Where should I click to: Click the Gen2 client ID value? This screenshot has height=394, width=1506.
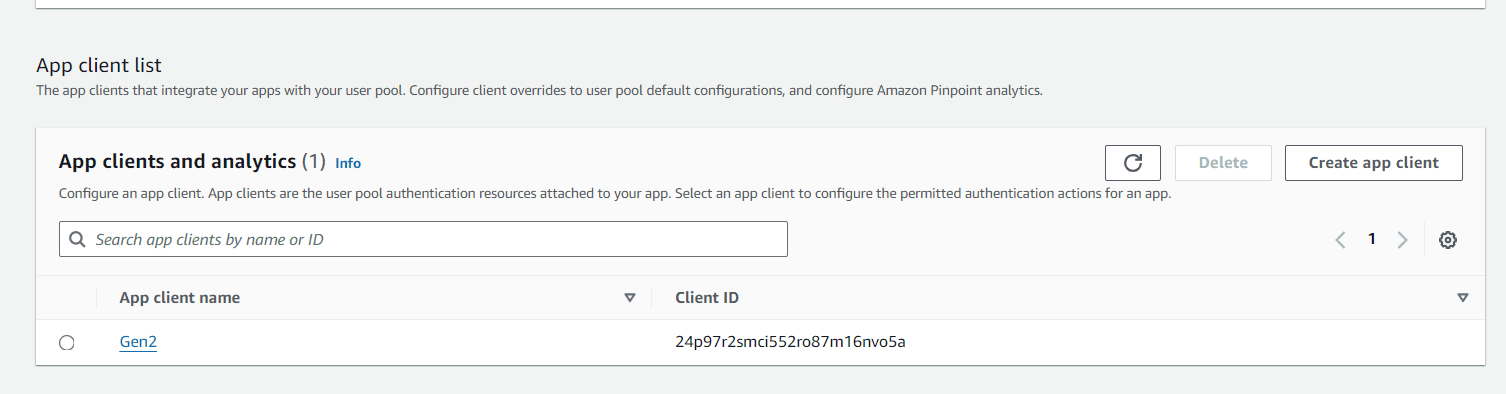[790, 342]
